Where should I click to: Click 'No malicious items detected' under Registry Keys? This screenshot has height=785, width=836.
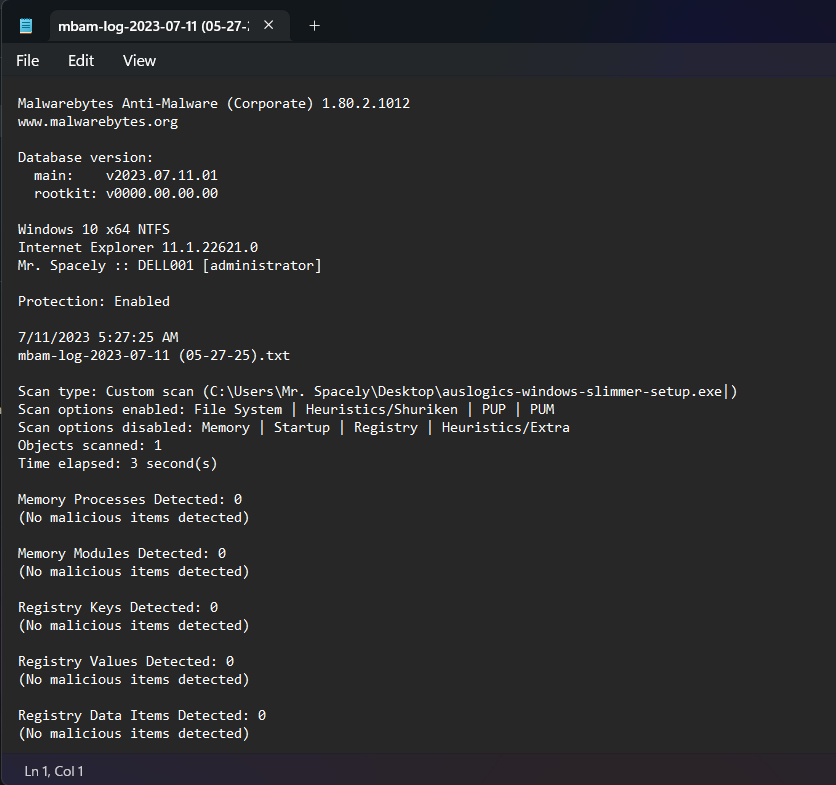(134, 626)
